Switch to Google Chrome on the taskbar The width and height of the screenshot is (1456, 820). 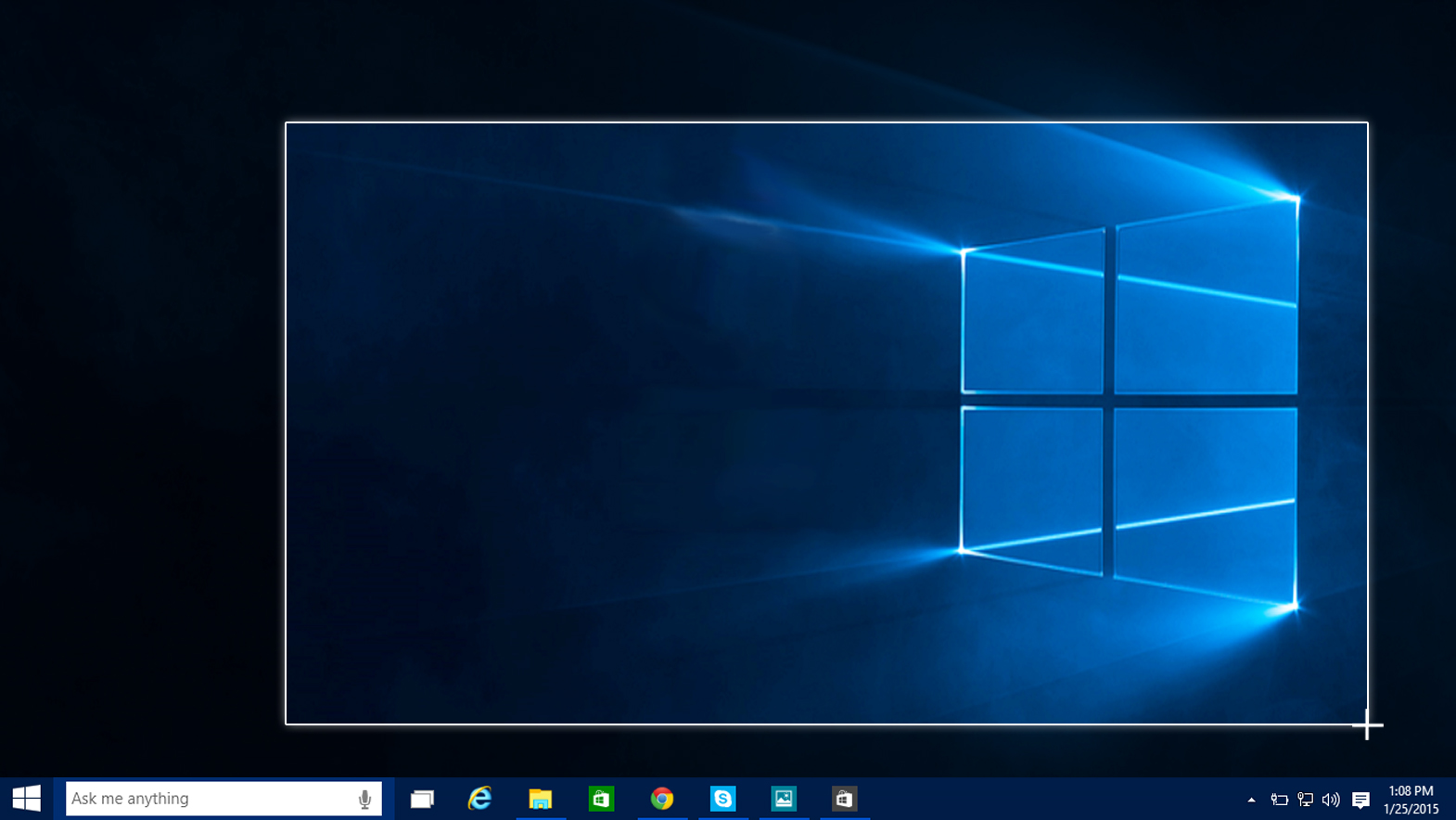click(x=662, y=799)
